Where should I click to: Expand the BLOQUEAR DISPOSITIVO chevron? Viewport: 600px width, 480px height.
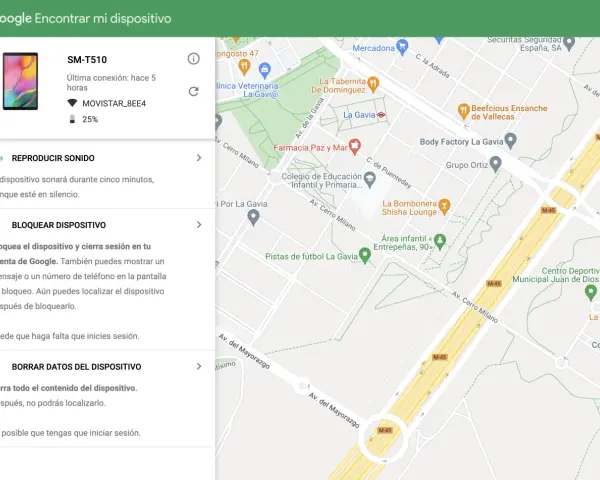[x=199, y=225]
